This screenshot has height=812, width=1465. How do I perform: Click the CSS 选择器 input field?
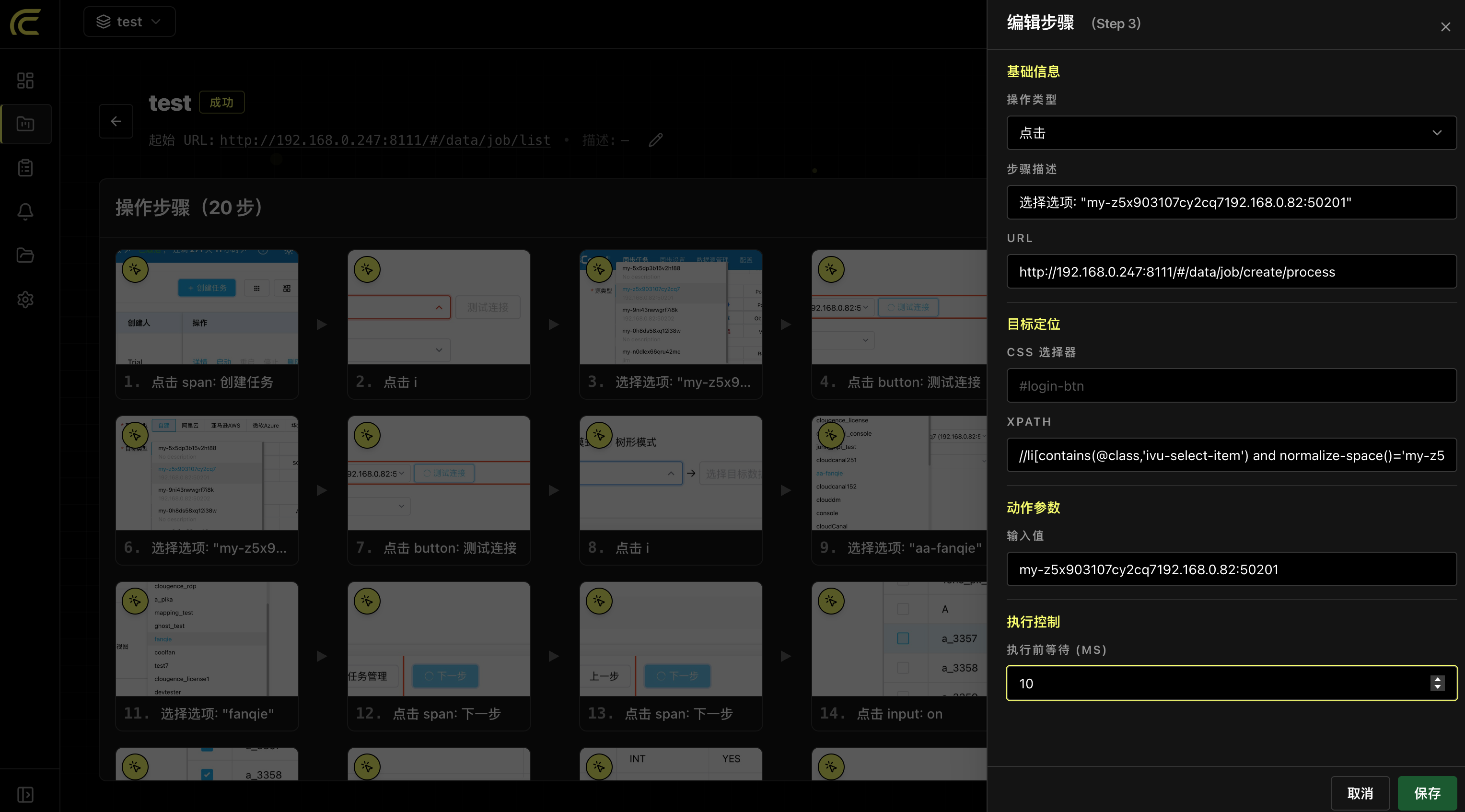click(x=1231, y=386)
